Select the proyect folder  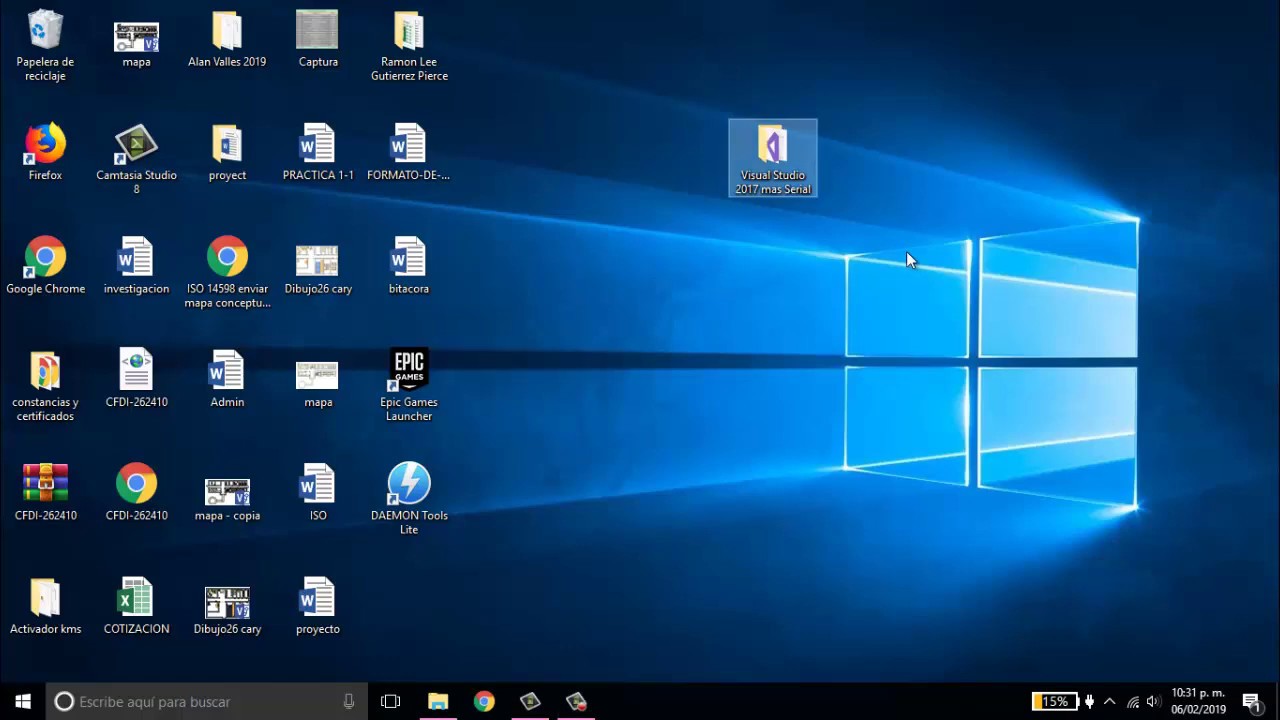[x=227, y=152]
